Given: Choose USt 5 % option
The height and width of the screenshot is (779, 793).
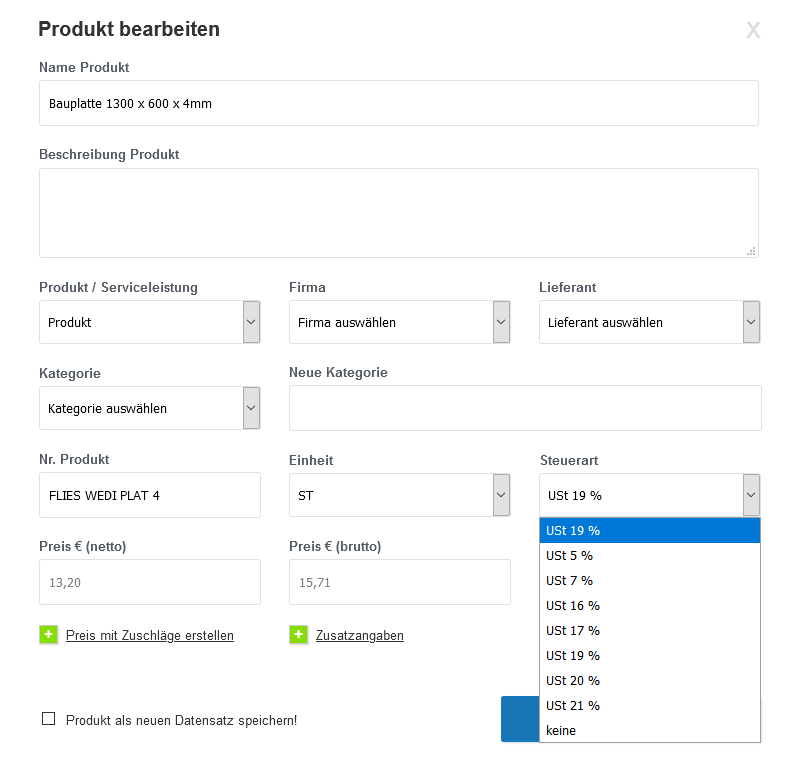Looking at the screenshot, I should coord(650,556).
